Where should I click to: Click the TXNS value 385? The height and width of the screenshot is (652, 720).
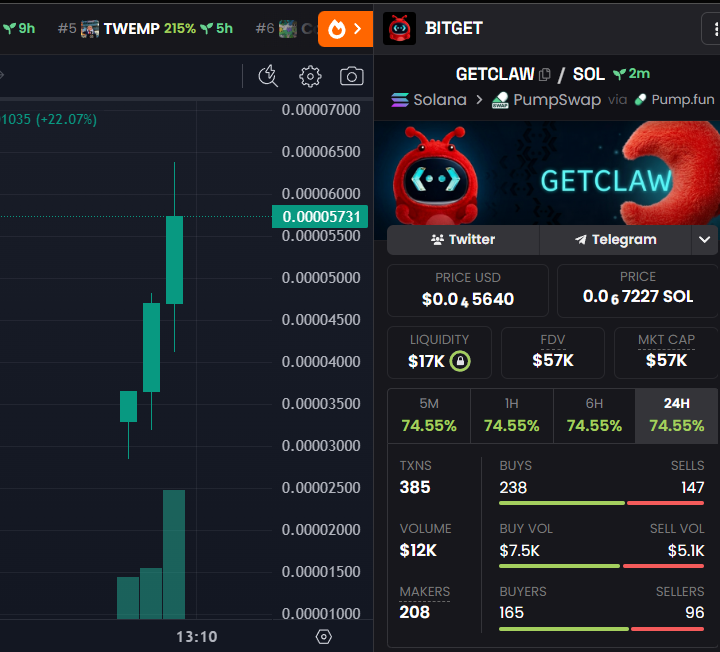click(415, 487)
